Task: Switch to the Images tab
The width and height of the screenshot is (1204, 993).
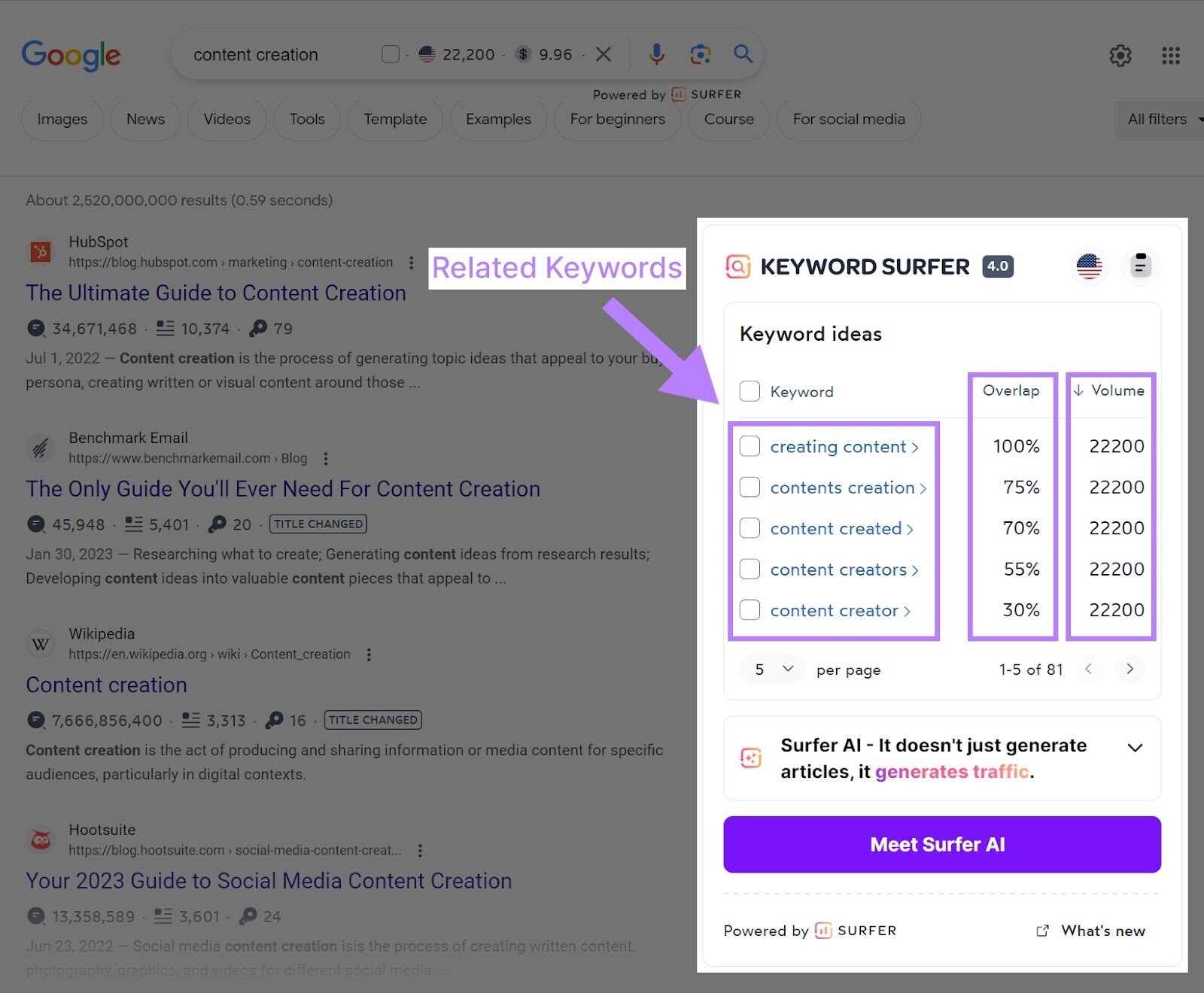Action: (x=62, y=120)
